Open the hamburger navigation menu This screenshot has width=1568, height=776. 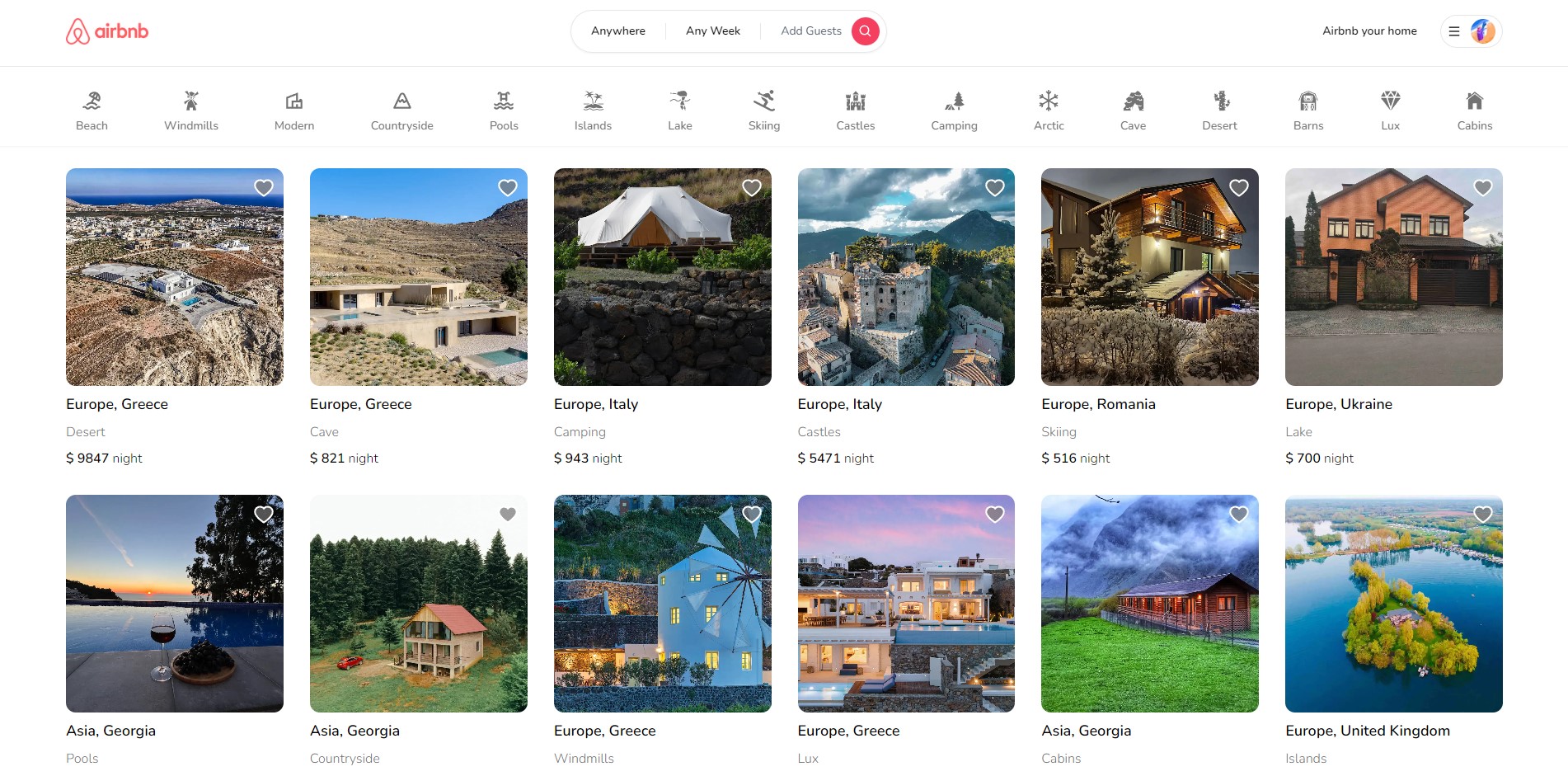click(x=1453, y=31)
